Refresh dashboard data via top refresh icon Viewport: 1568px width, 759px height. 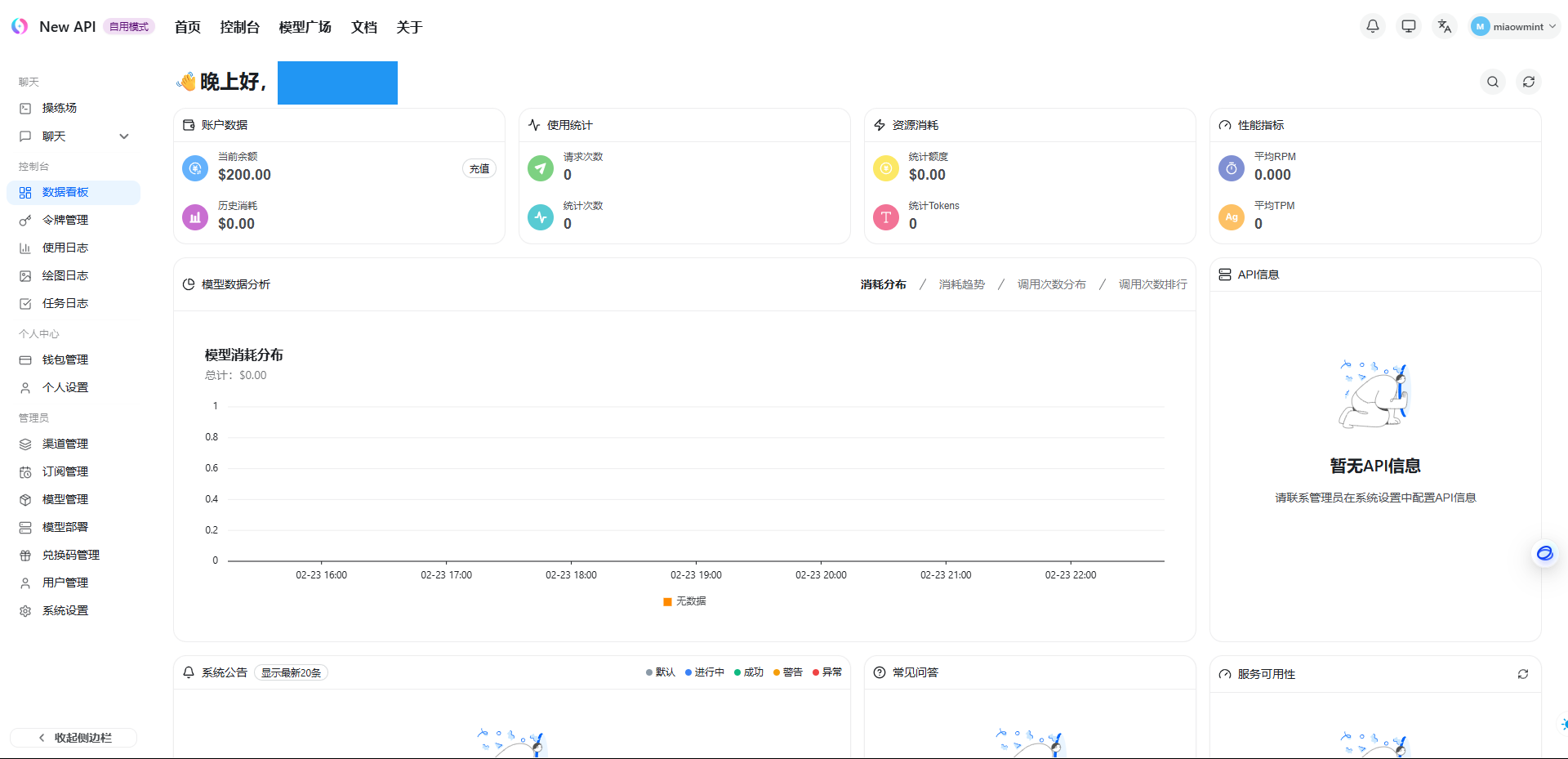1529,82
